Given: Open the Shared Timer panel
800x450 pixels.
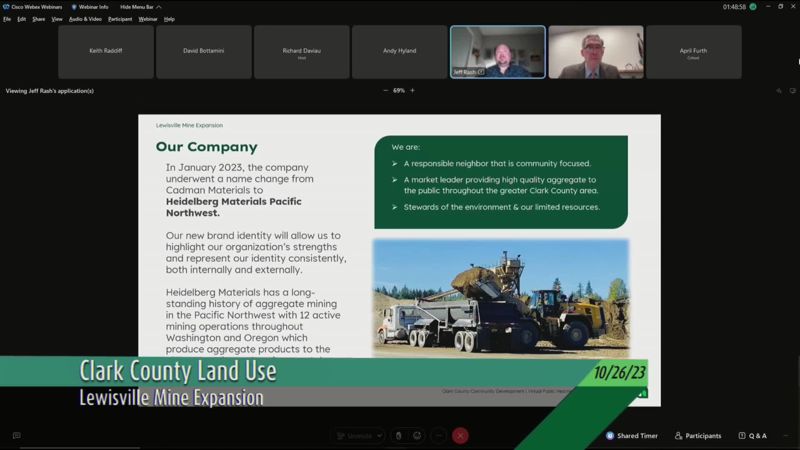Looking at the screenshot, I should pyautogui.click(x=632, y=436).
